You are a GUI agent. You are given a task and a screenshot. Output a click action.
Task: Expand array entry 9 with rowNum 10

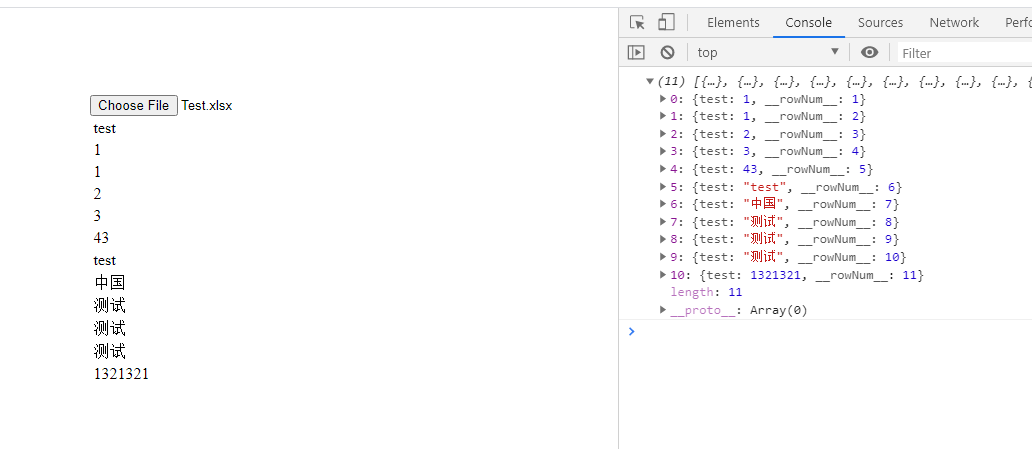[x=663, y=257]
